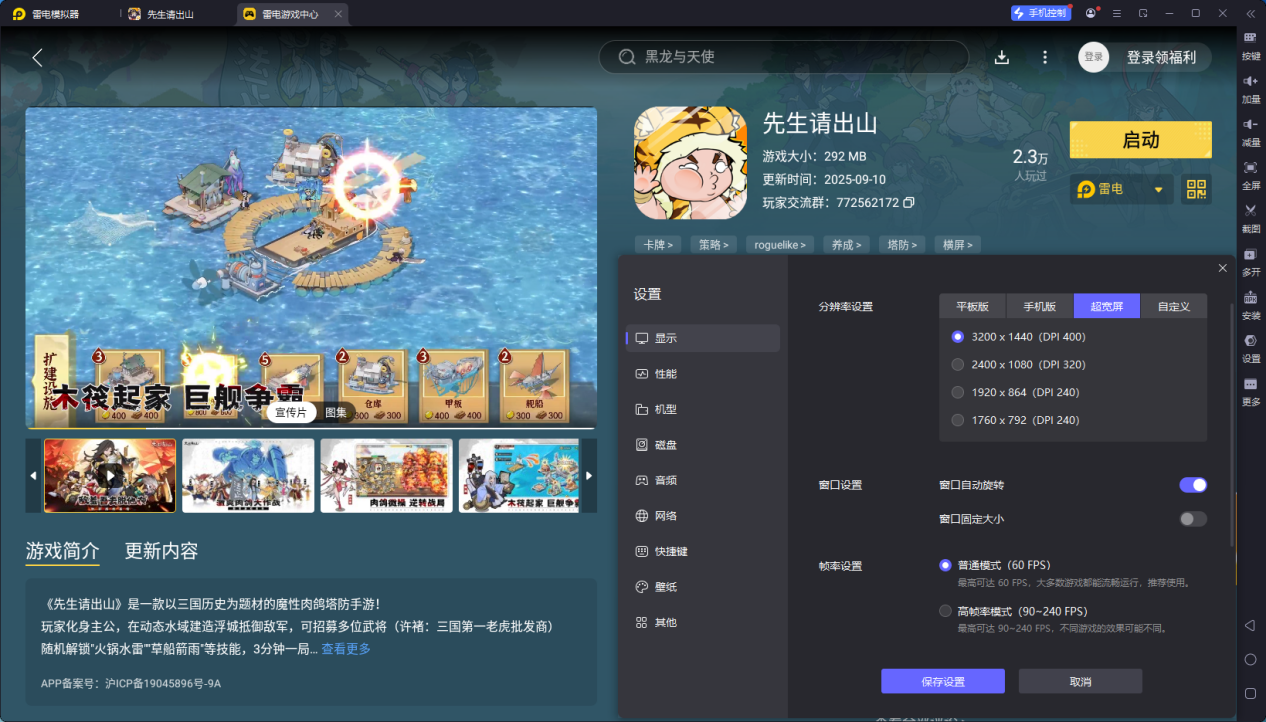
Task: Open the user account icon in the title bar
Action: tap(1090, 13)
